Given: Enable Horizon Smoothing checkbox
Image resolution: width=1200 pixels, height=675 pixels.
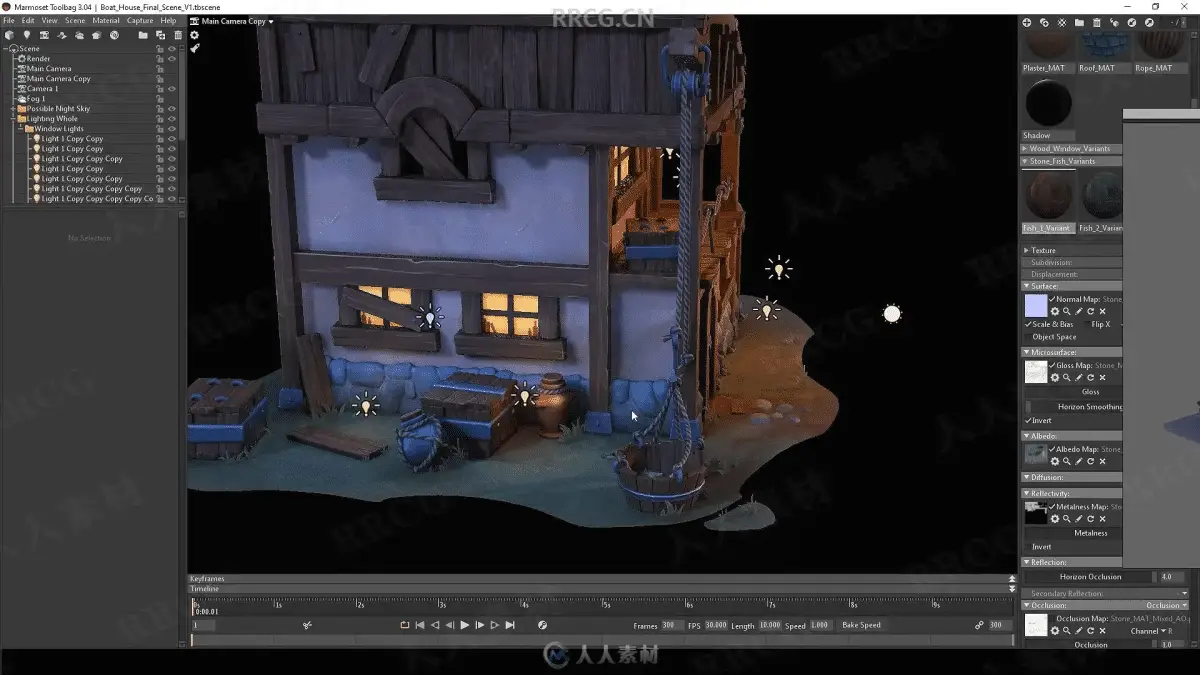Looking at the screenshot, I should (x=1028, y=407).
